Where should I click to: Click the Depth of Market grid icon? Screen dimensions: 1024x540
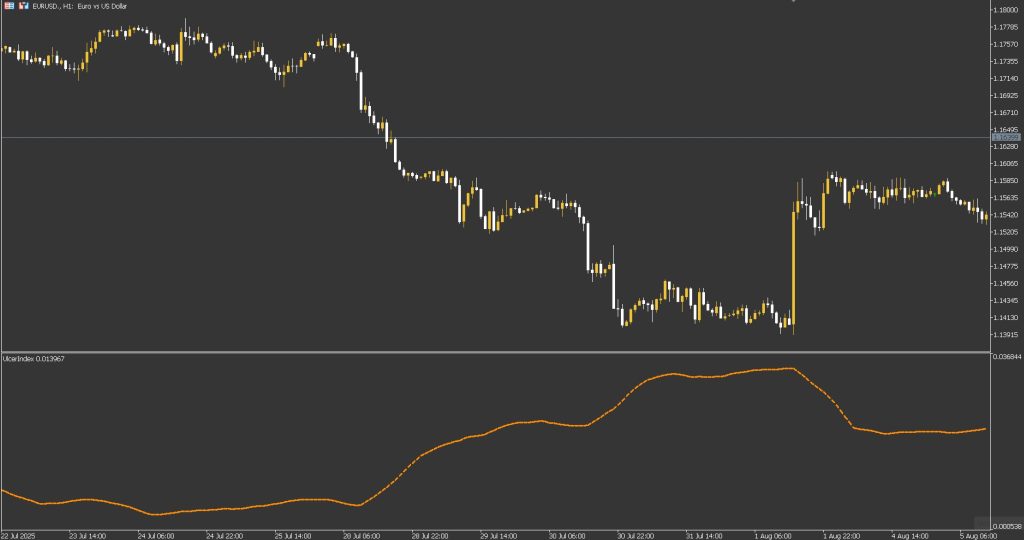click(9, 6)
